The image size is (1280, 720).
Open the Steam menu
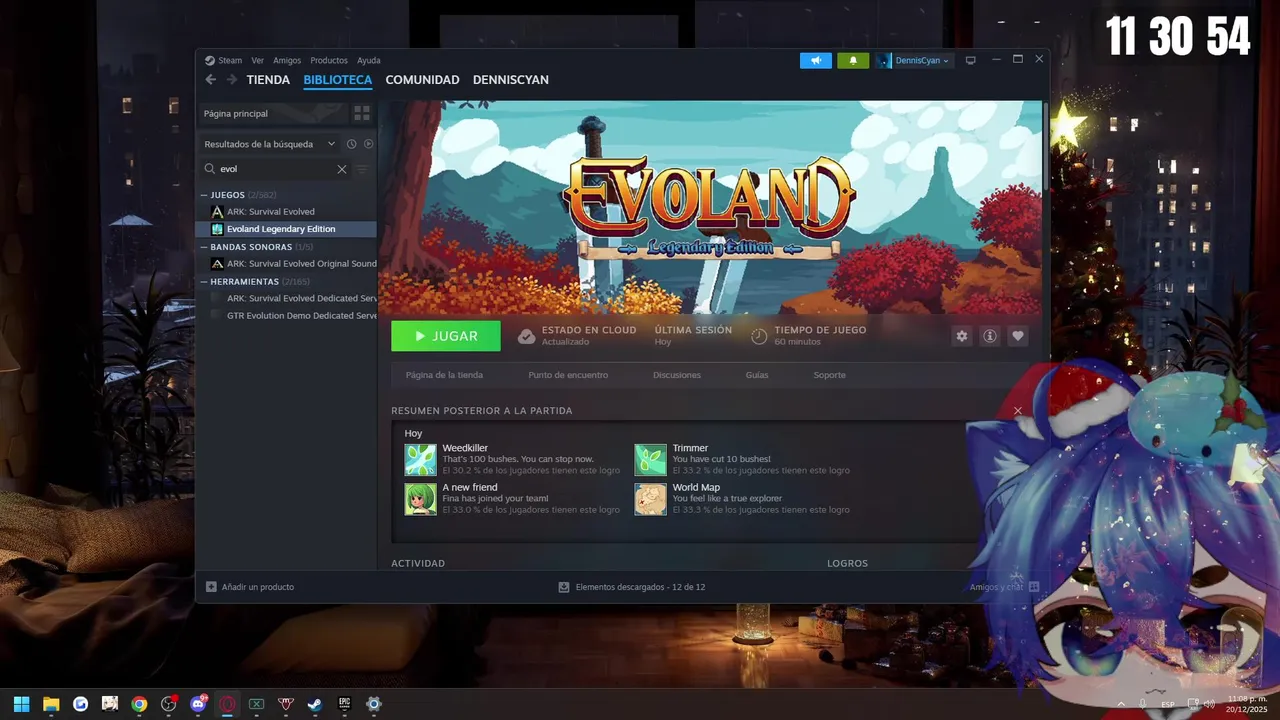pos(230,60)
